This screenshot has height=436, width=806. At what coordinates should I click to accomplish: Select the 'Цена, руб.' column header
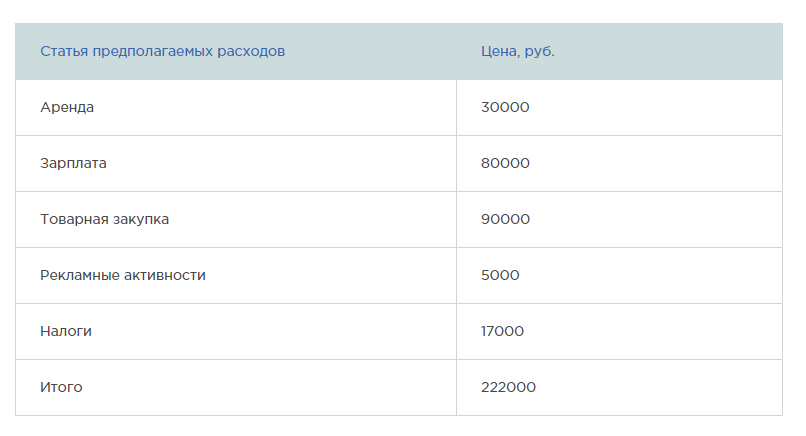518,51
